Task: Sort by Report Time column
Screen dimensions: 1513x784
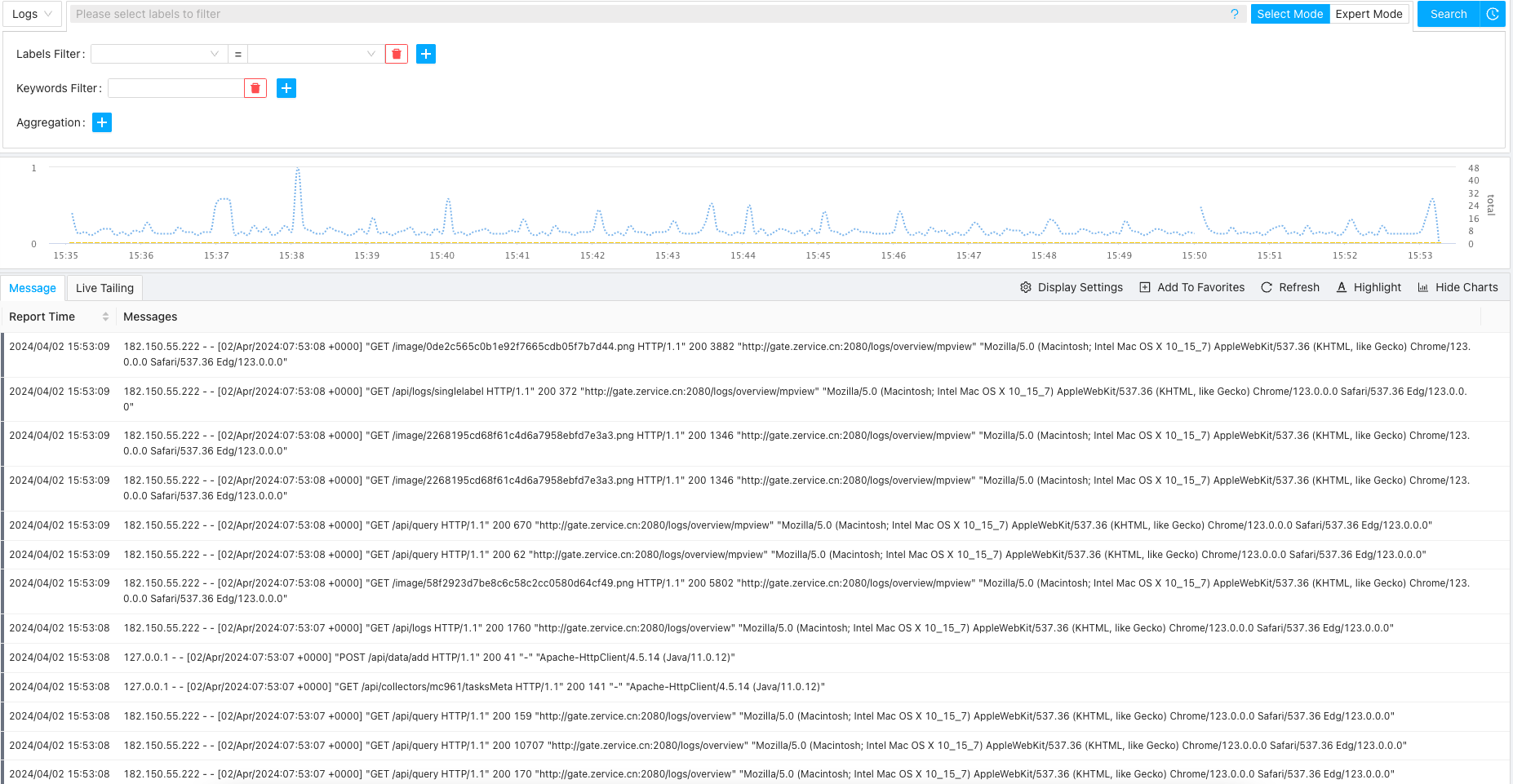Action: (x=105, y=317)
